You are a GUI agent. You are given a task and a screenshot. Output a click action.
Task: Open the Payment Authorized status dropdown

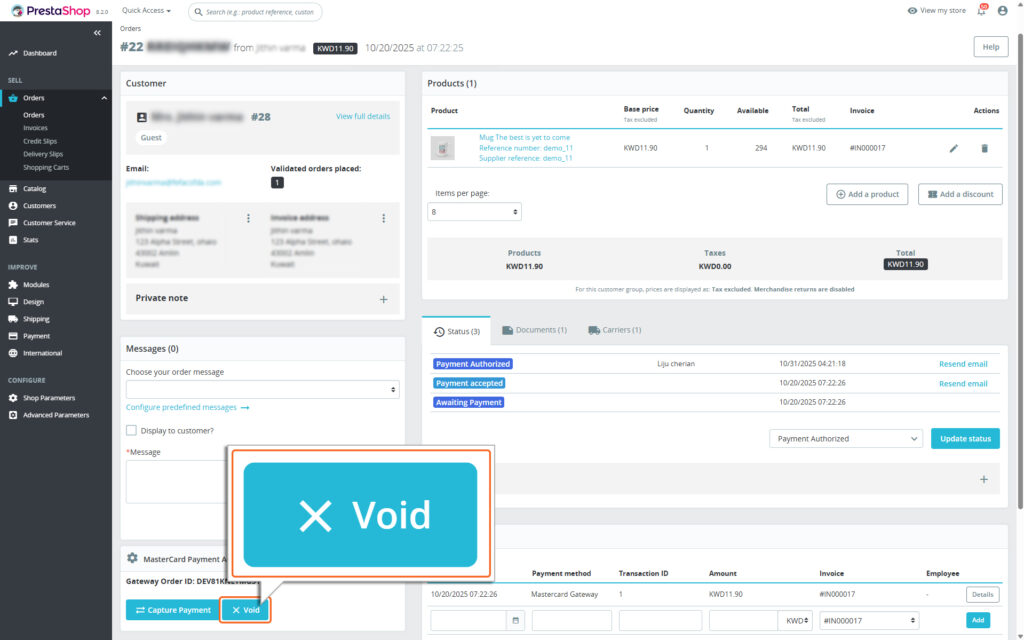(845, 438)
